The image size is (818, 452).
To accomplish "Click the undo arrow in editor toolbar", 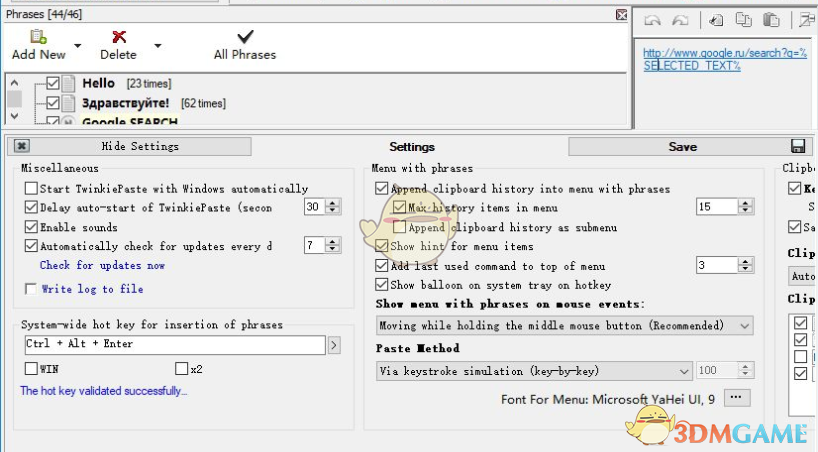I will point(653,20).
